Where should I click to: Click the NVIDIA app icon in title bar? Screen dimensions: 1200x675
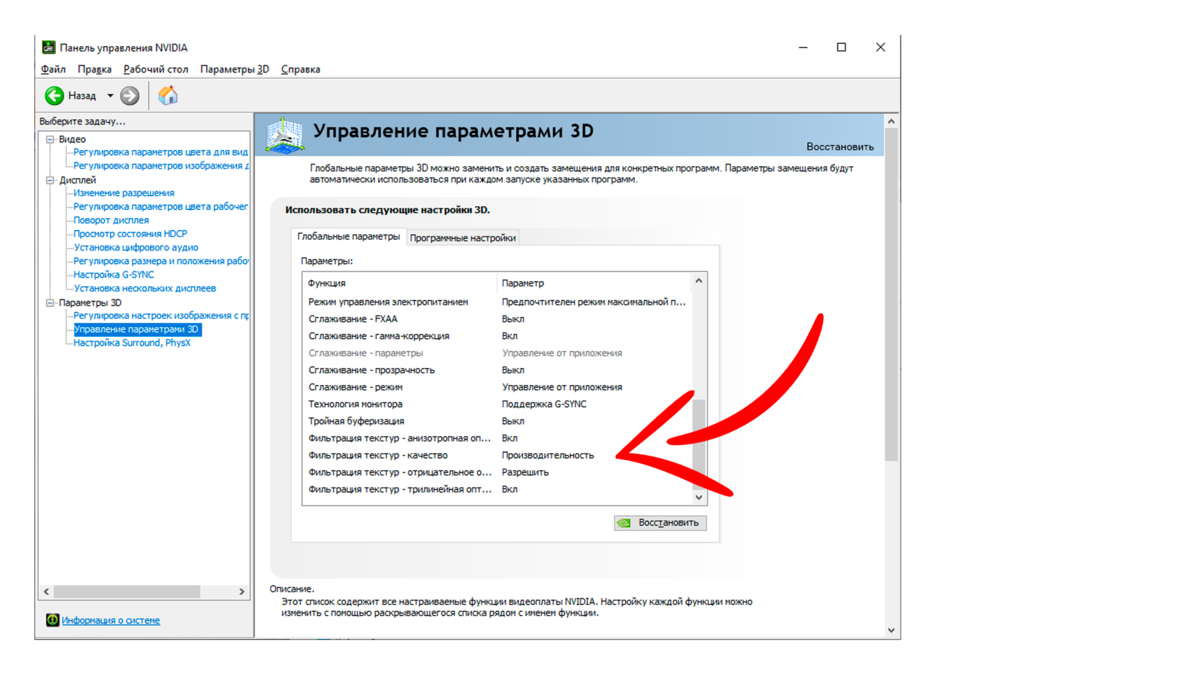[48, 47]
